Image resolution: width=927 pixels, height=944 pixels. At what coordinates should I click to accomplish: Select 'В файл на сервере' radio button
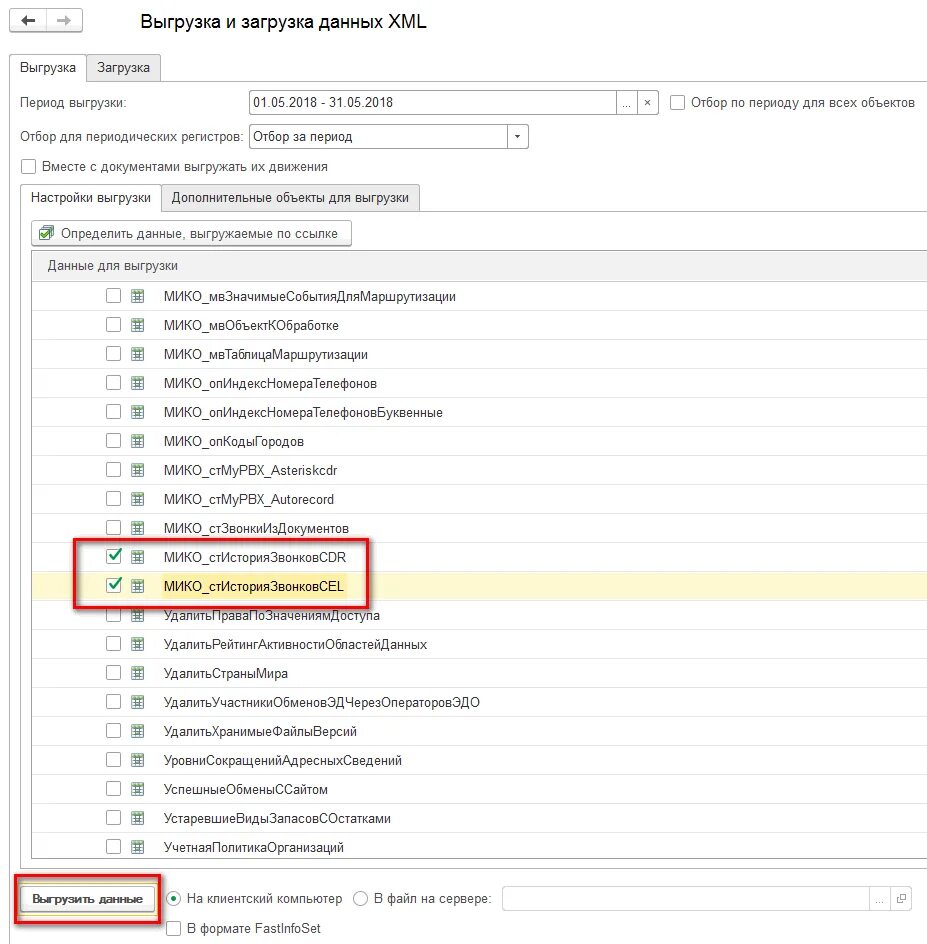(361, 899)
